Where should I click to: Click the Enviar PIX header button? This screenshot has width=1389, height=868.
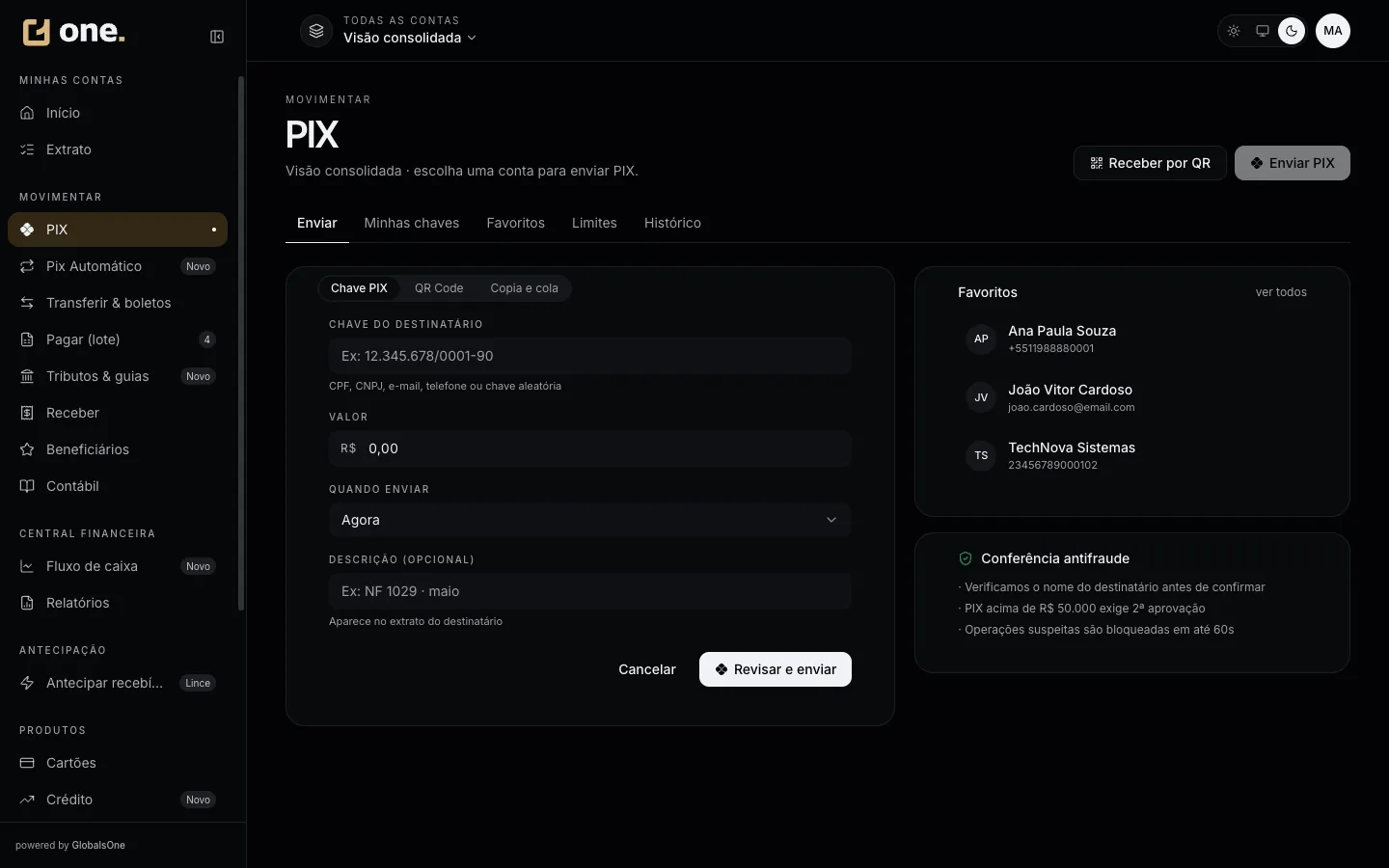(1293, 163)
